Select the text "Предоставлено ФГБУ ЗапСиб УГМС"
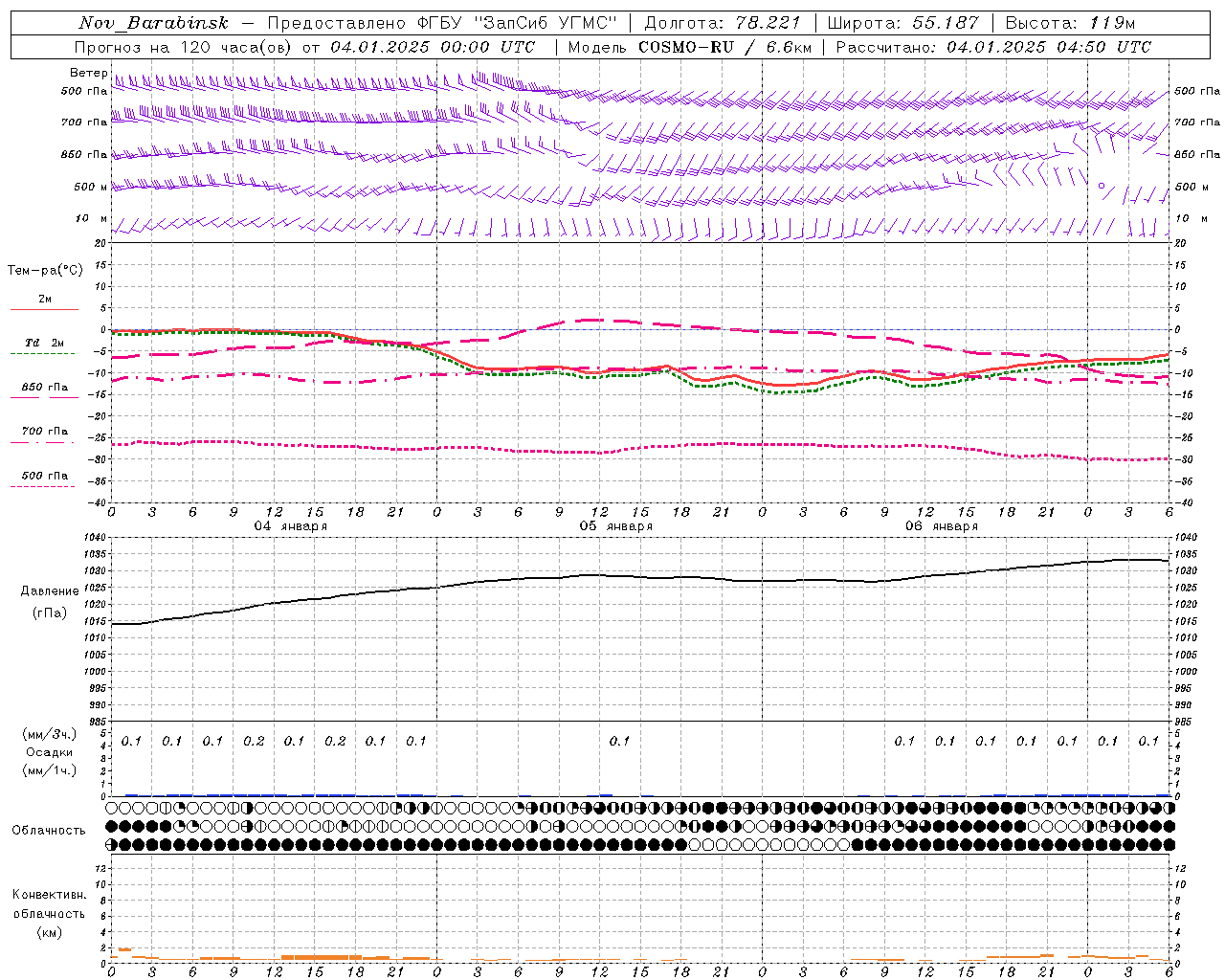The image size is (1225, 980). [443, 23]
